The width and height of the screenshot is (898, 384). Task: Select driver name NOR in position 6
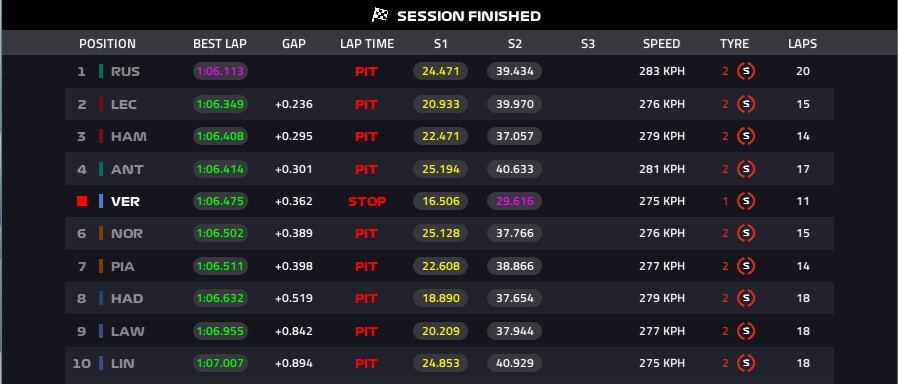tap(127, 233)
